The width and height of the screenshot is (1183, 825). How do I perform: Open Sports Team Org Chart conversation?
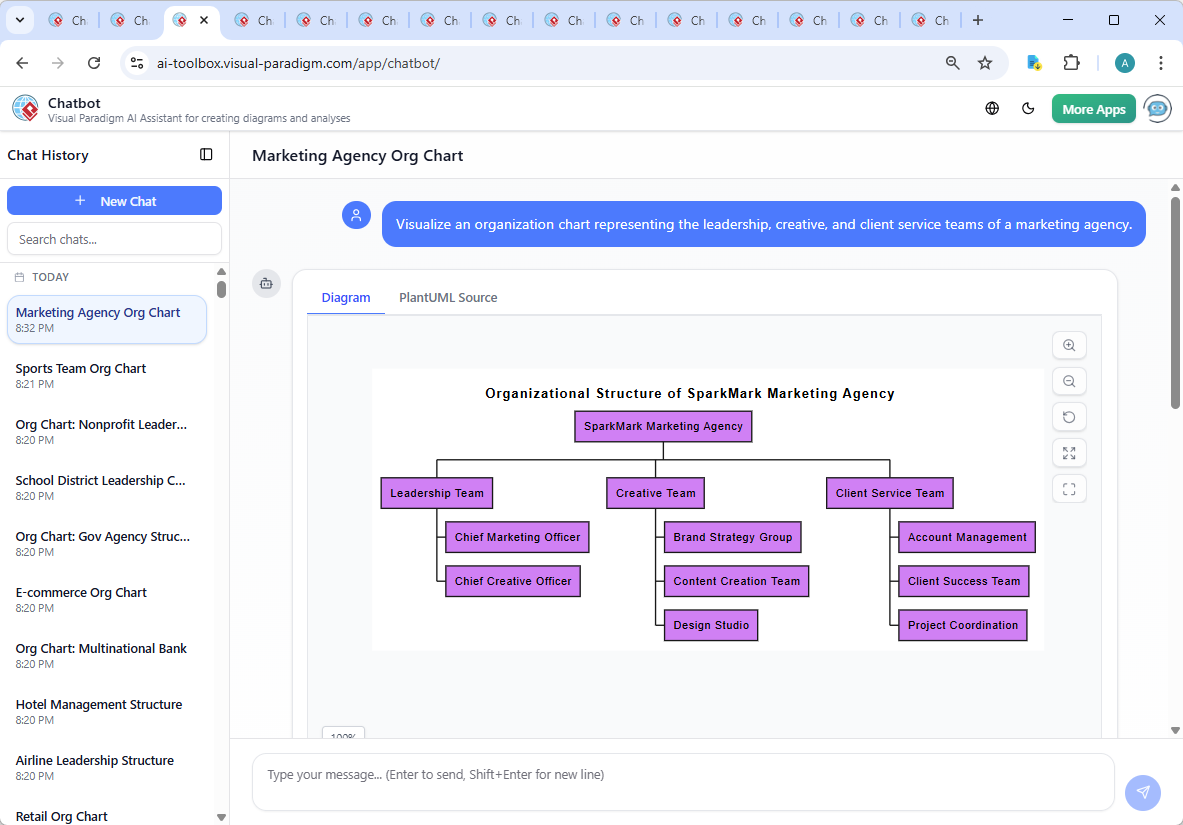(x=81, y=369)
